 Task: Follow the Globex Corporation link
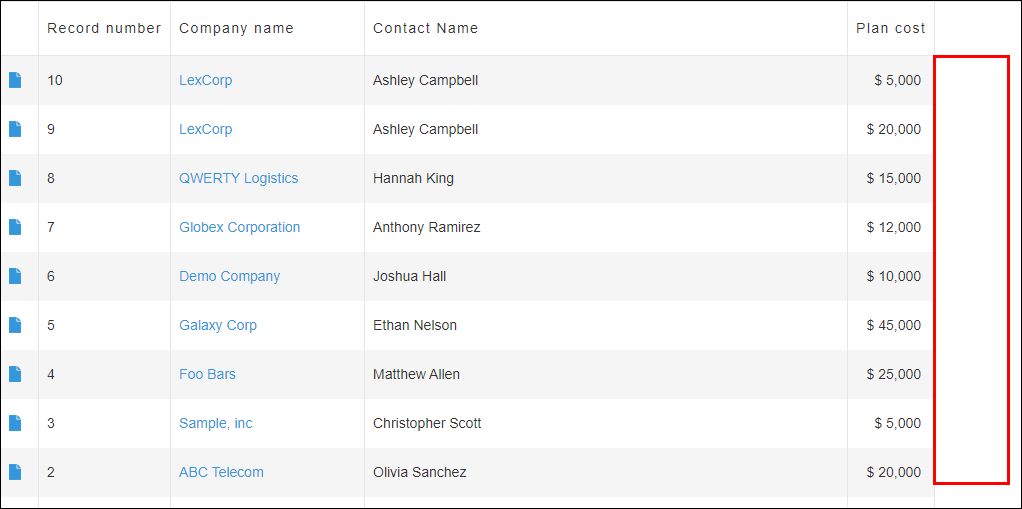click(239, 227)
